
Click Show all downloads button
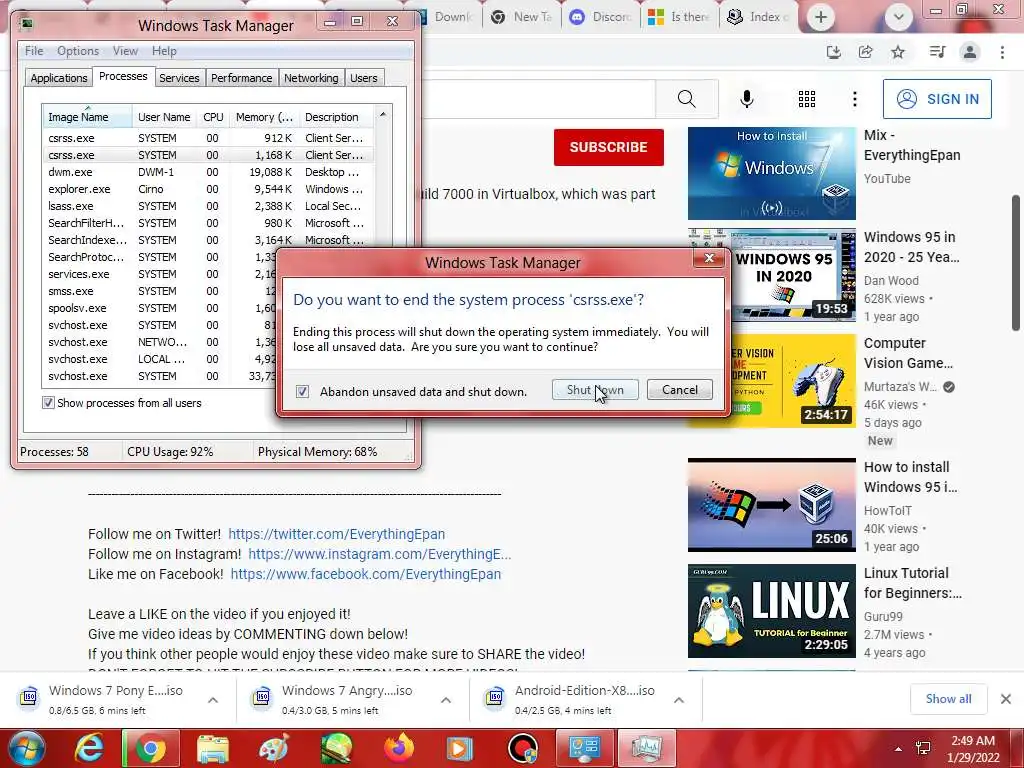[948, 699]
